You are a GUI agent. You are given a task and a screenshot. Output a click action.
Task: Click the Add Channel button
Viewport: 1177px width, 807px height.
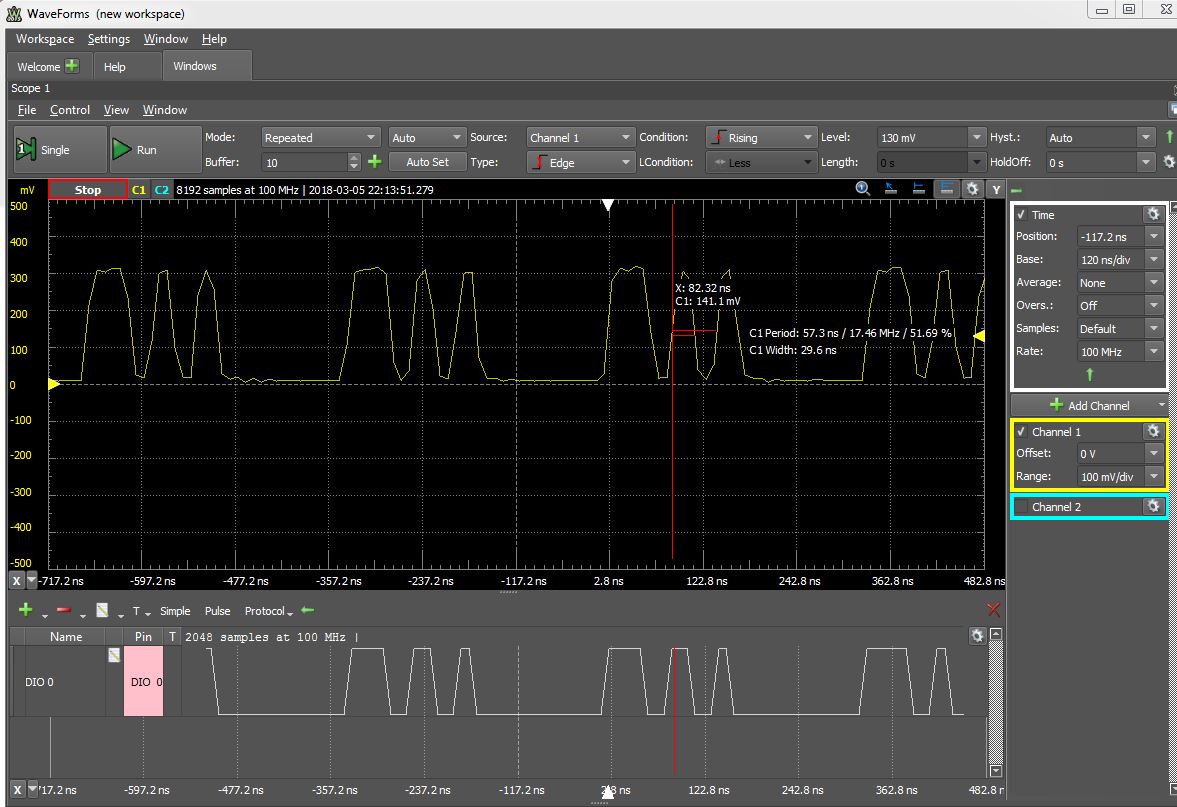click(x=1089, y=405)
